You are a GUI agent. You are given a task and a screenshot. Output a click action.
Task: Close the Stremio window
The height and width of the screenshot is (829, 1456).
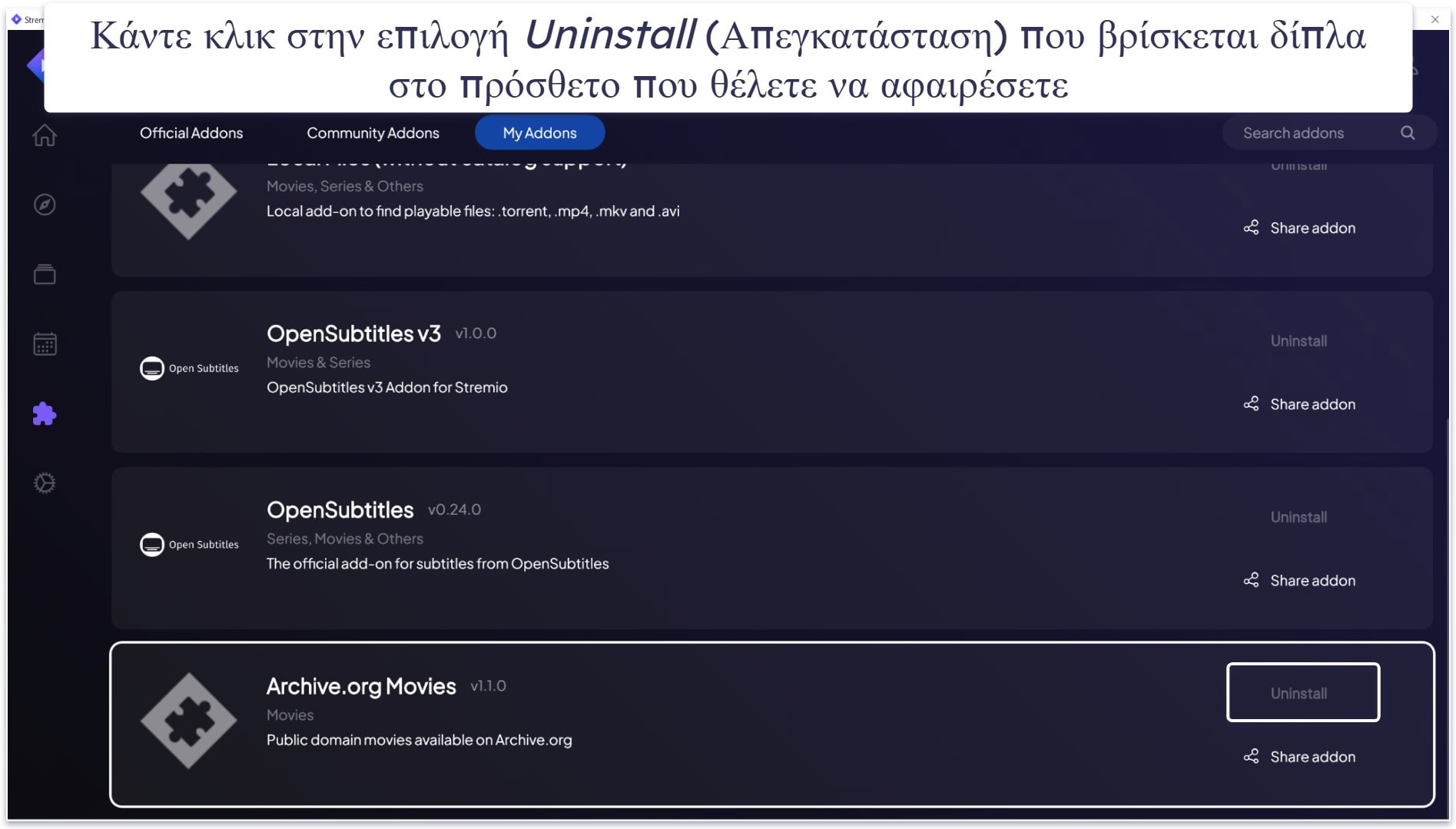(x=1434, y=19)
